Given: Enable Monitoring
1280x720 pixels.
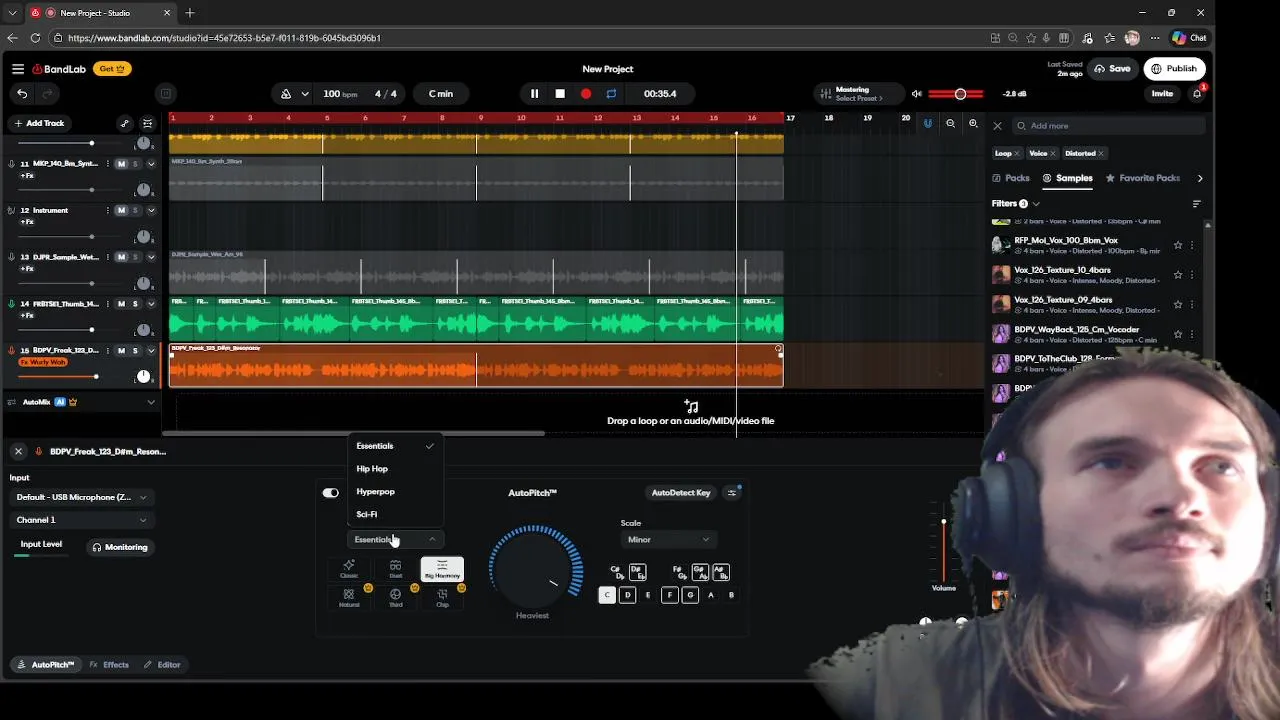Looking at the screenshot, I should (x=120, y=547).
